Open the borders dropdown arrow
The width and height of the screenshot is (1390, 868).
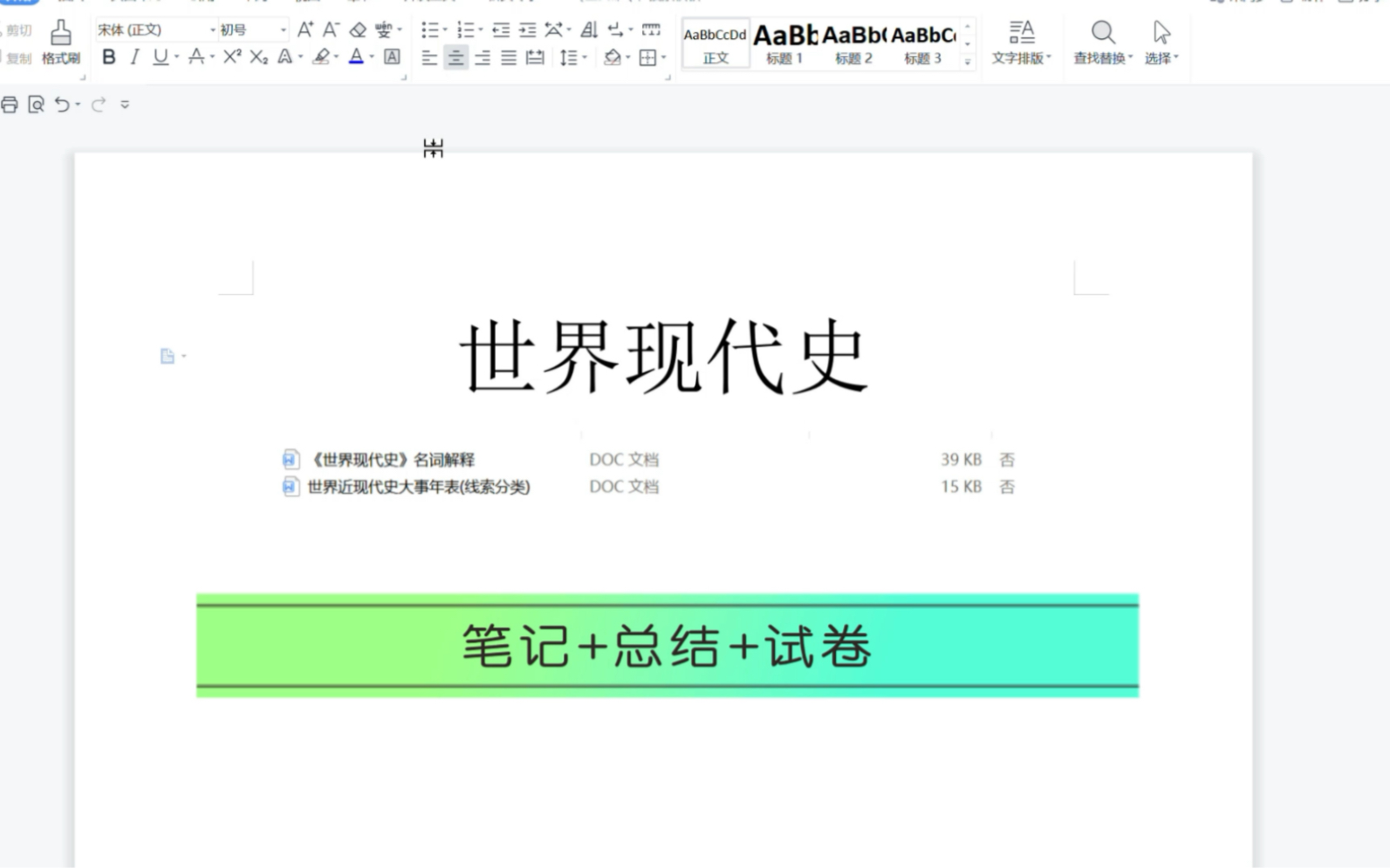coord(663,58)
